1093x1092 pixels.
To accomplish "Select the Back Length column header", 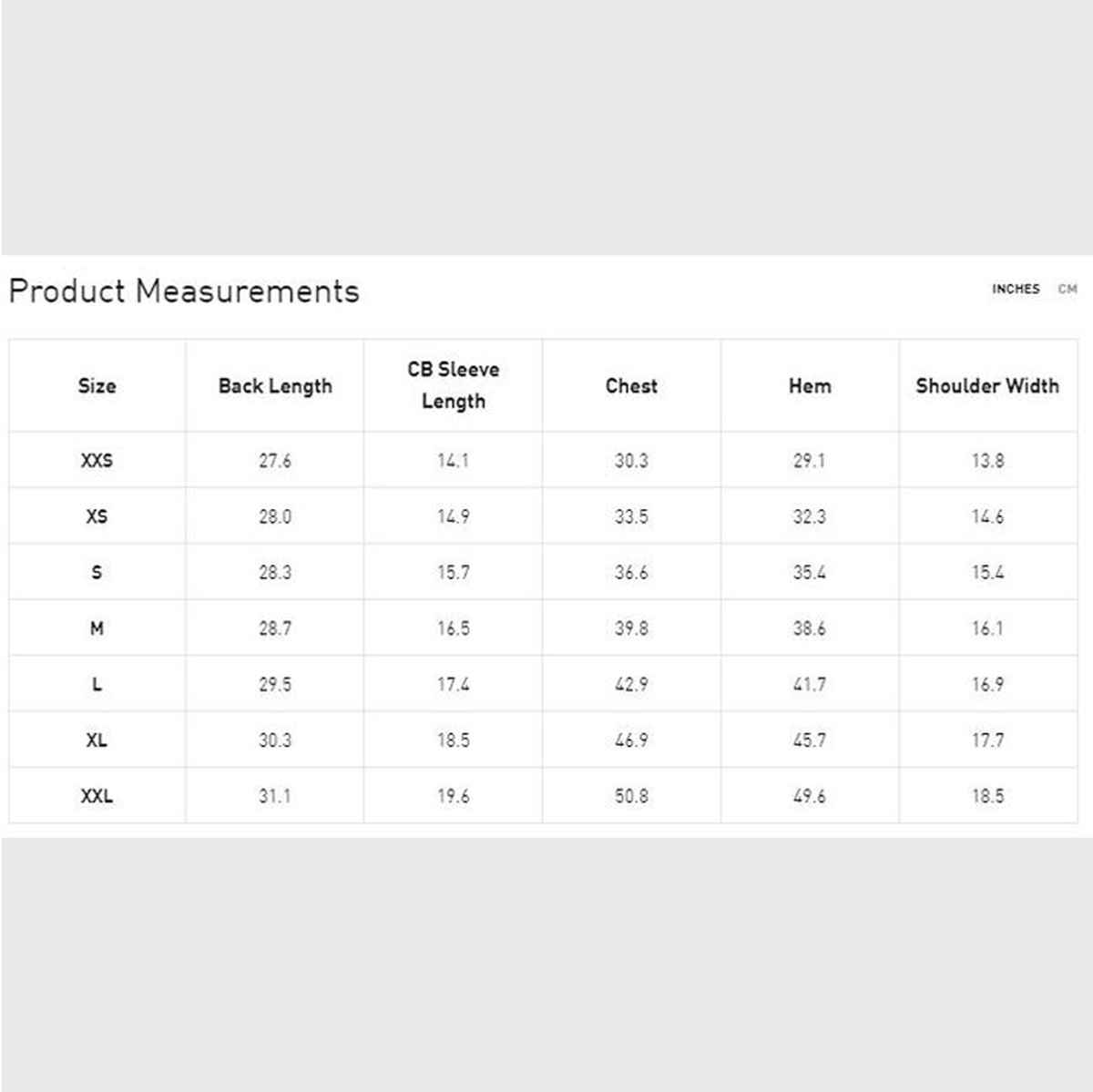I will (275, 386).
